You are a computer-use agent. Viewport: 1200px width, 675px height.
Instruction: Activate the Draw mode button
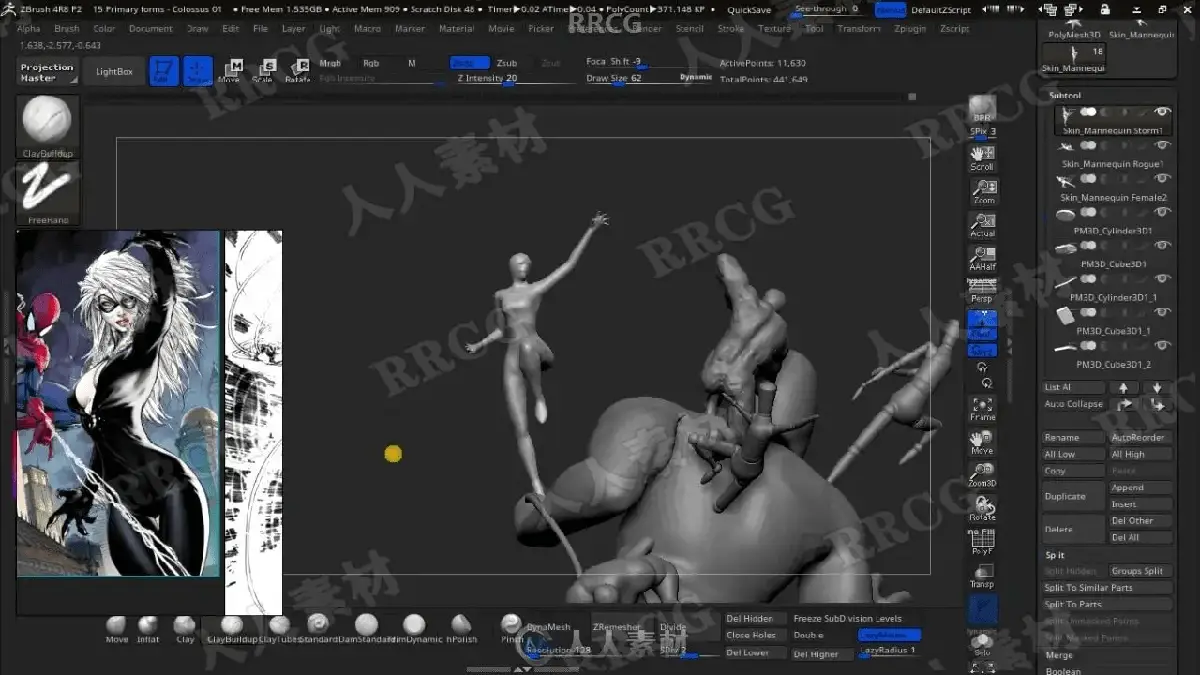pyautogui.click(x=197, y=71)
